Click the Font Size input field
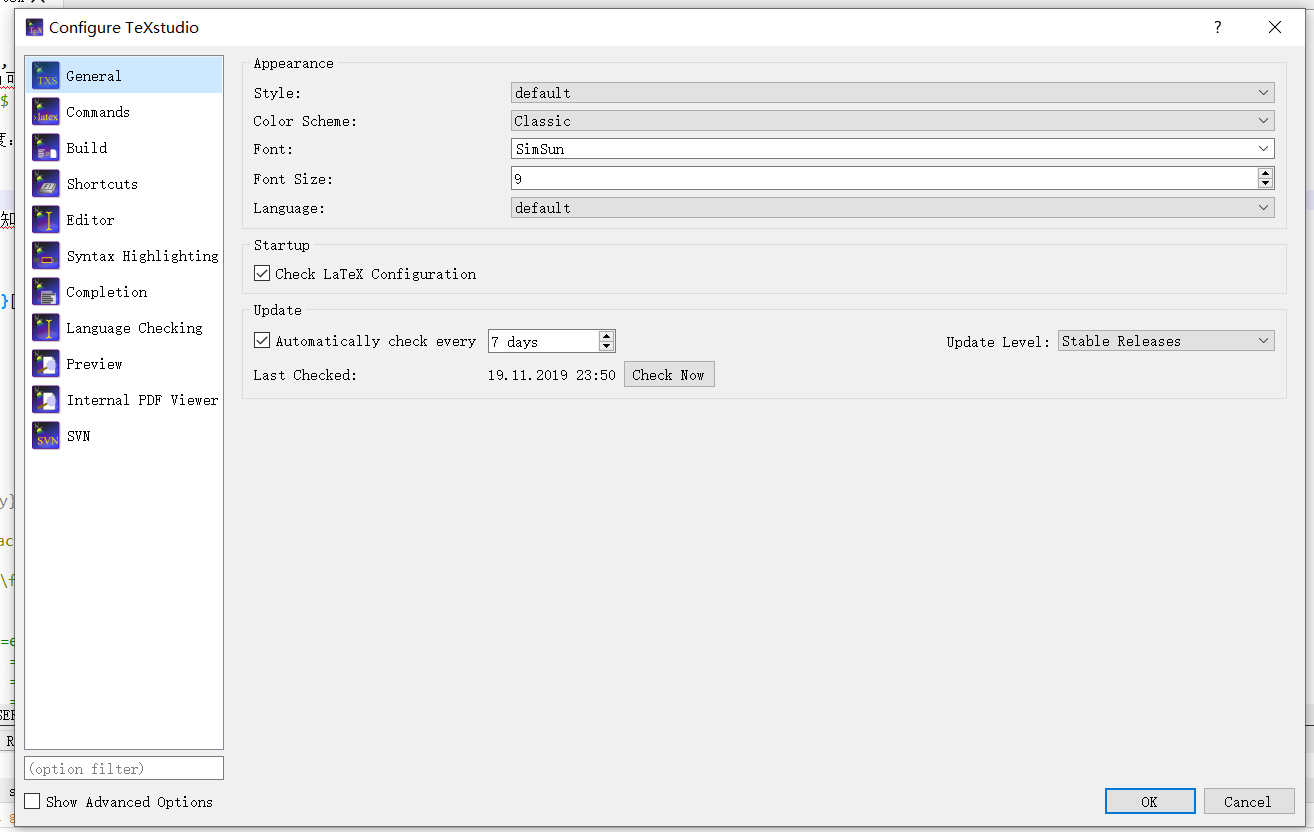This screenshot has width=1314, height=832. (885, 179)
